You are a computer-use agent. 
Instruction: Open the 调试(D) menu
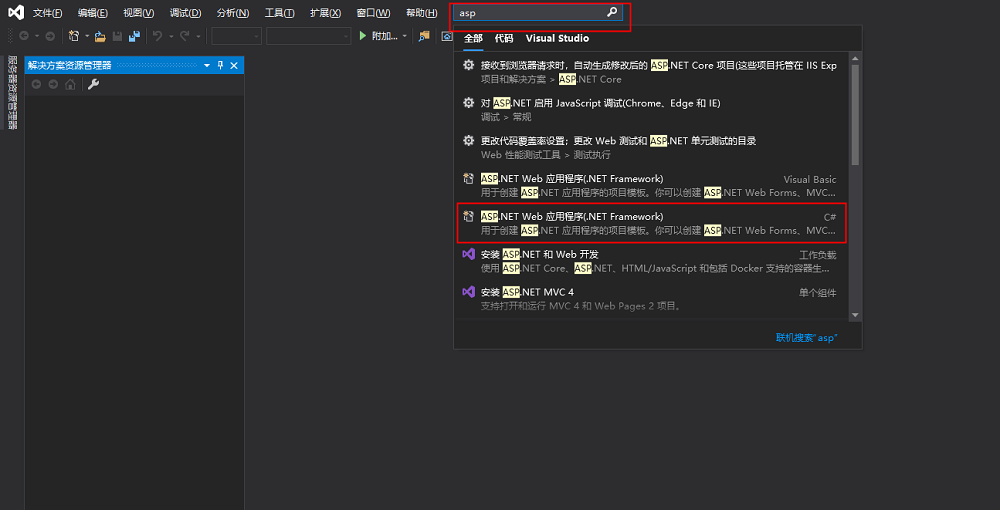[185, 13]
